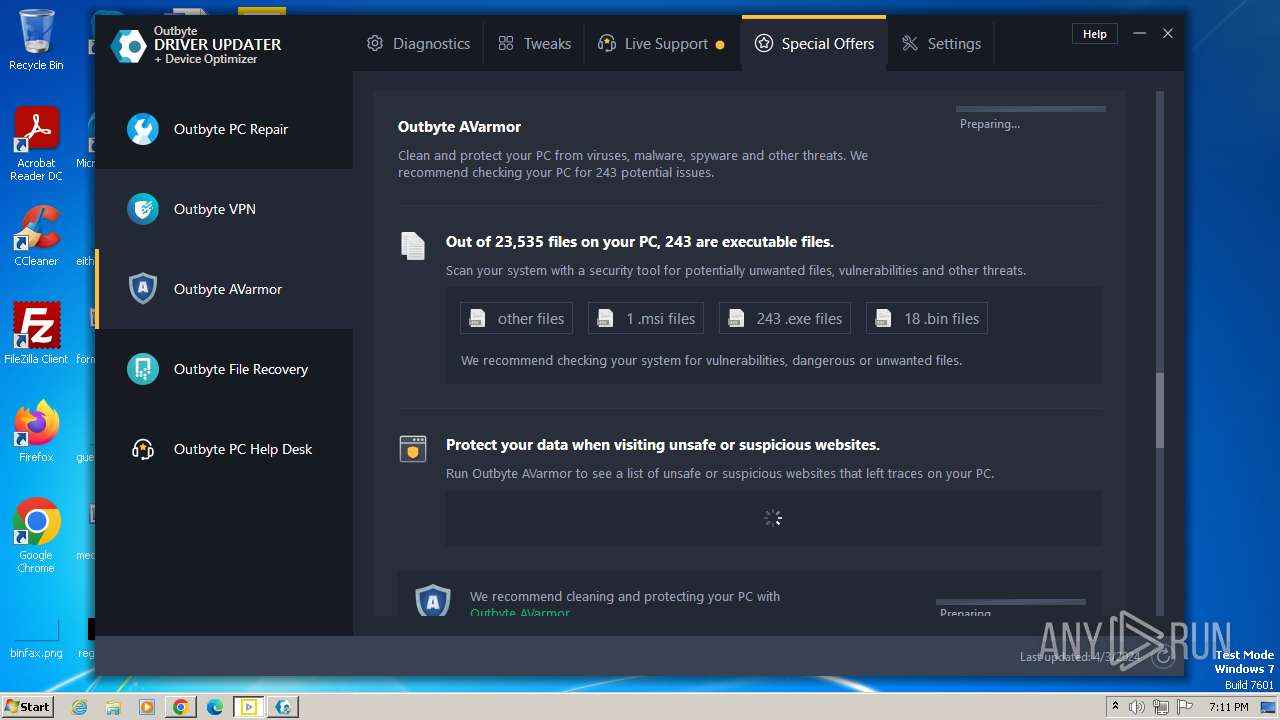Go to the Settings tab
This screenshot has width=1280, height=720.
click(x=941, y=44)
